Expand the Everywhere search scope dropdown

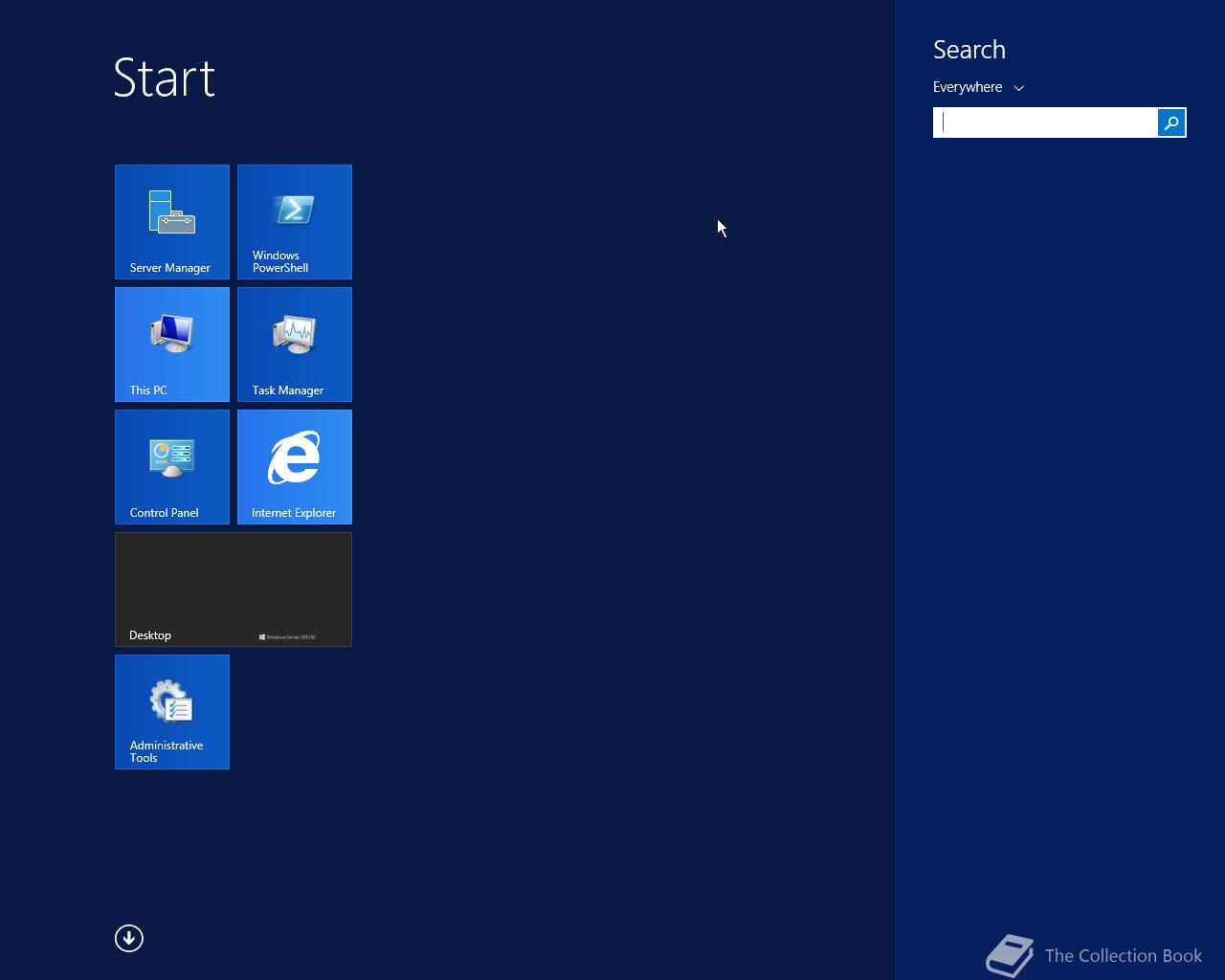click(978, 87)
